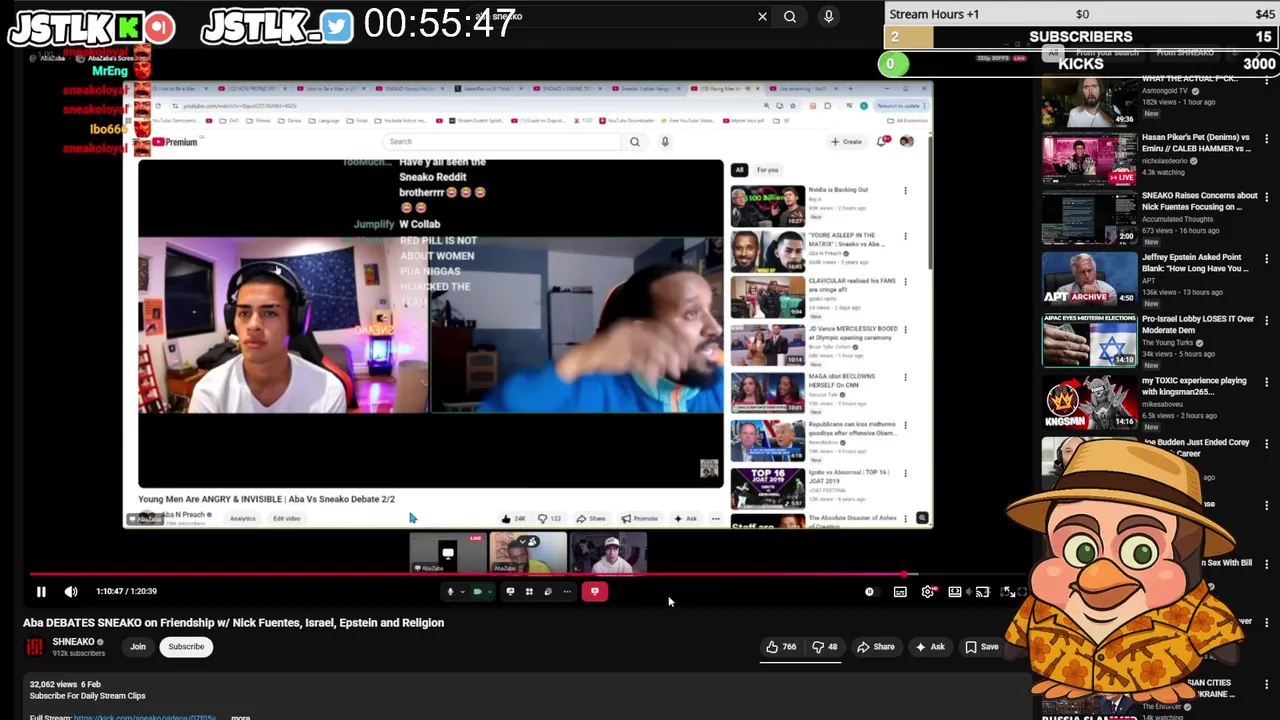Viewport: 1280px width, 720px height.
Task: Share the Aba DEBATES SNEAKO video
Action: pyautogui.click(x=876, y=647)
